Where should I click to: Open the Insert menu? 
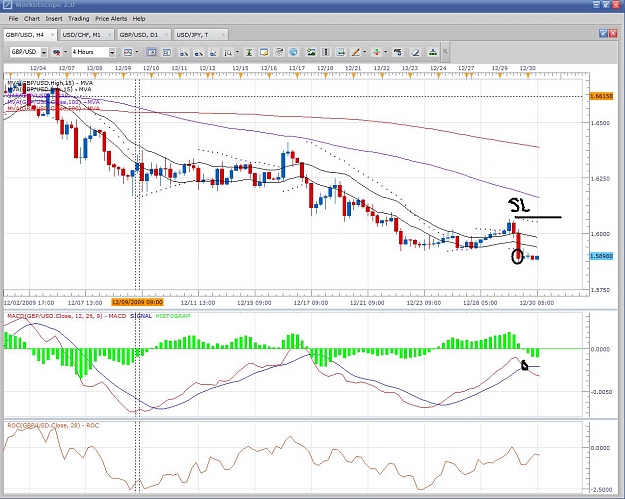54,19
